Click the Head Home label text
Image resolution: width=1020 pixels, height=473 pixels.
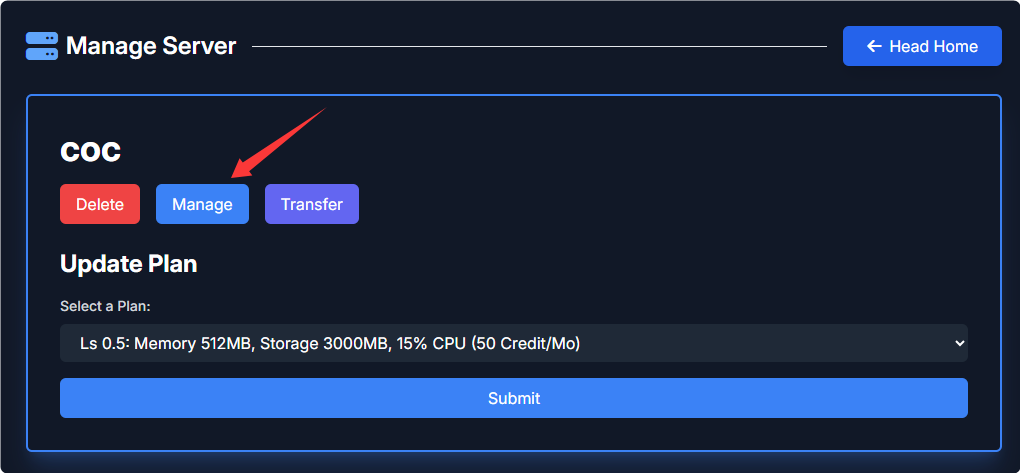click(x=933, y=46)
